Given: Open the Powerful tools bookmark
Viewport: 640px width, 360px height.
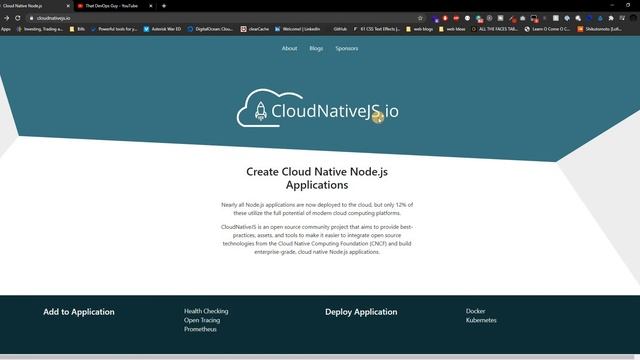Looking at the screenshot, I should pyautogui.click(x=114, y=29).
